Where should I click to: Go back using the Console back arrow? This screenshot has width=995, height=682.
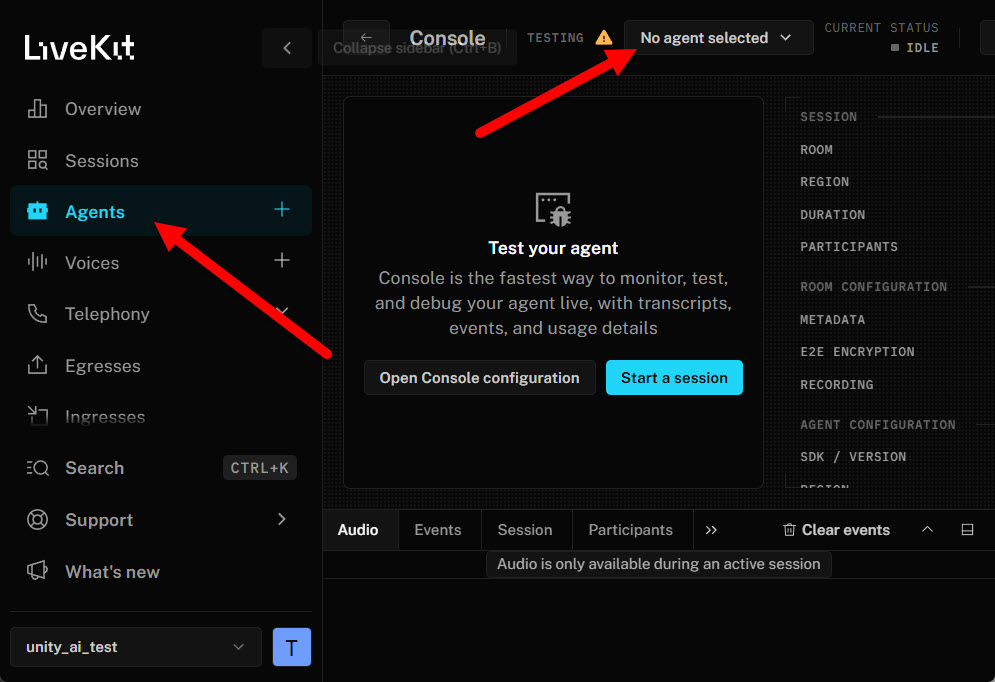[x=366, y=37]
